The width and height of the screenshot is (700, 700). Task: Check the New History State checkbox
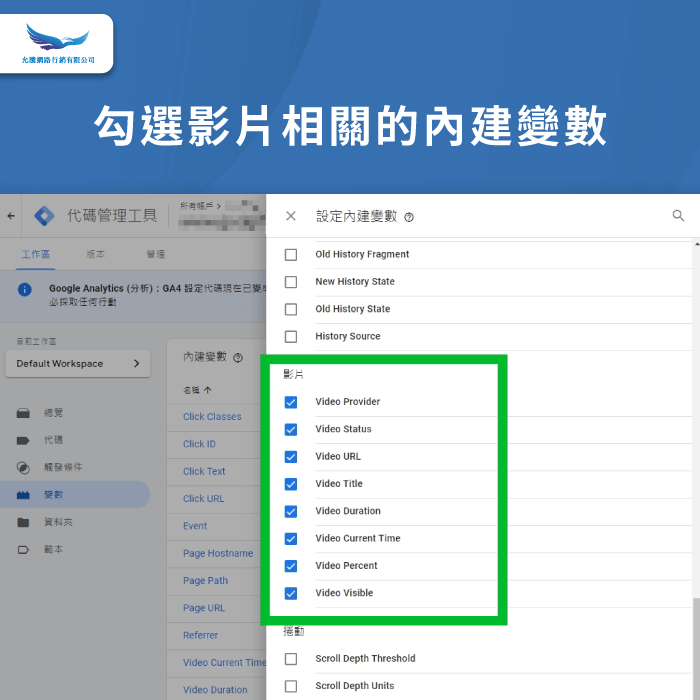(x=291, y=282)
